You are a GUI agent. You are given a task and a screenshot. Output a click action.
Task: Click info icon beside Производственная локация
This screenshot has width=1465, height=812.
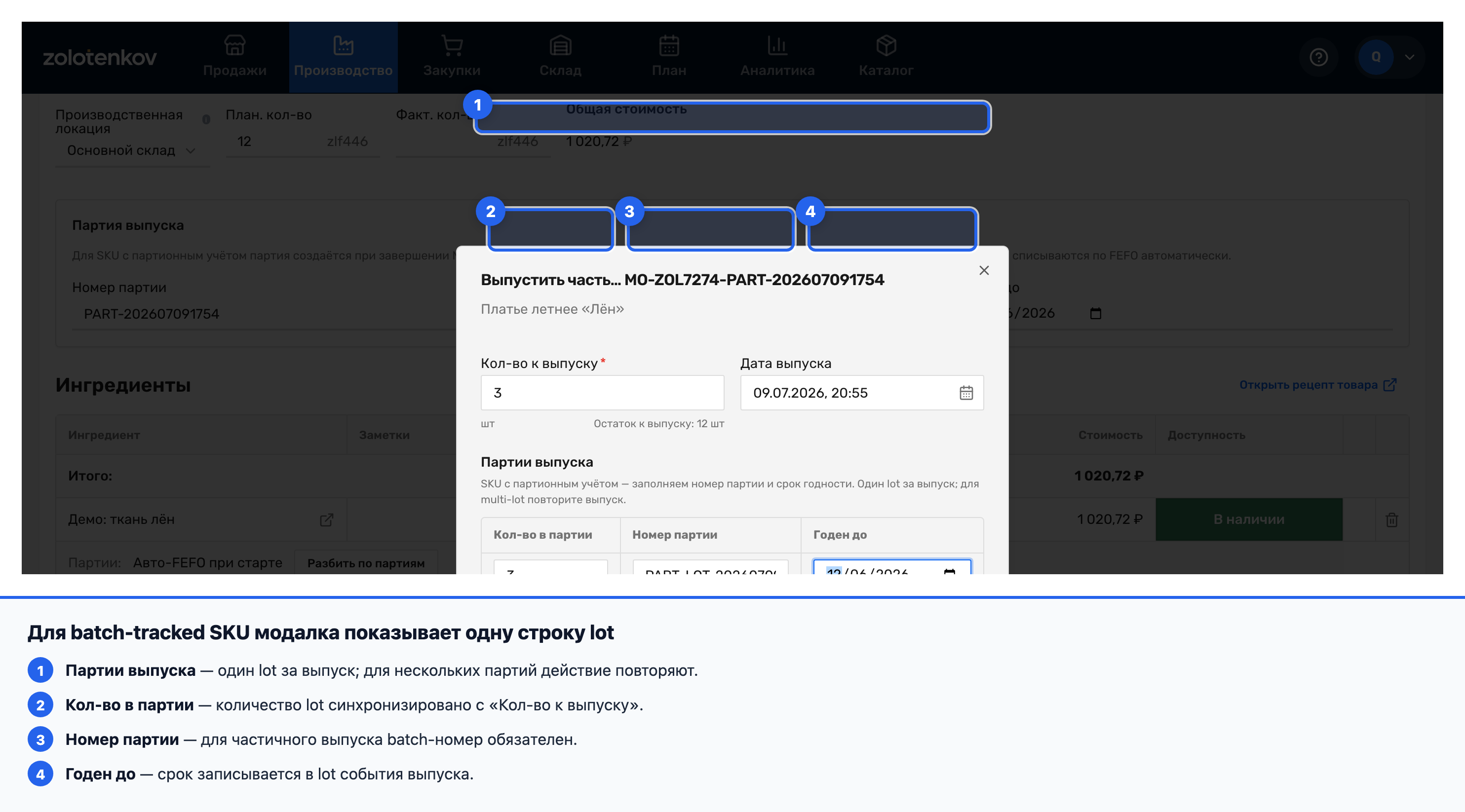(x=206, y=119)
